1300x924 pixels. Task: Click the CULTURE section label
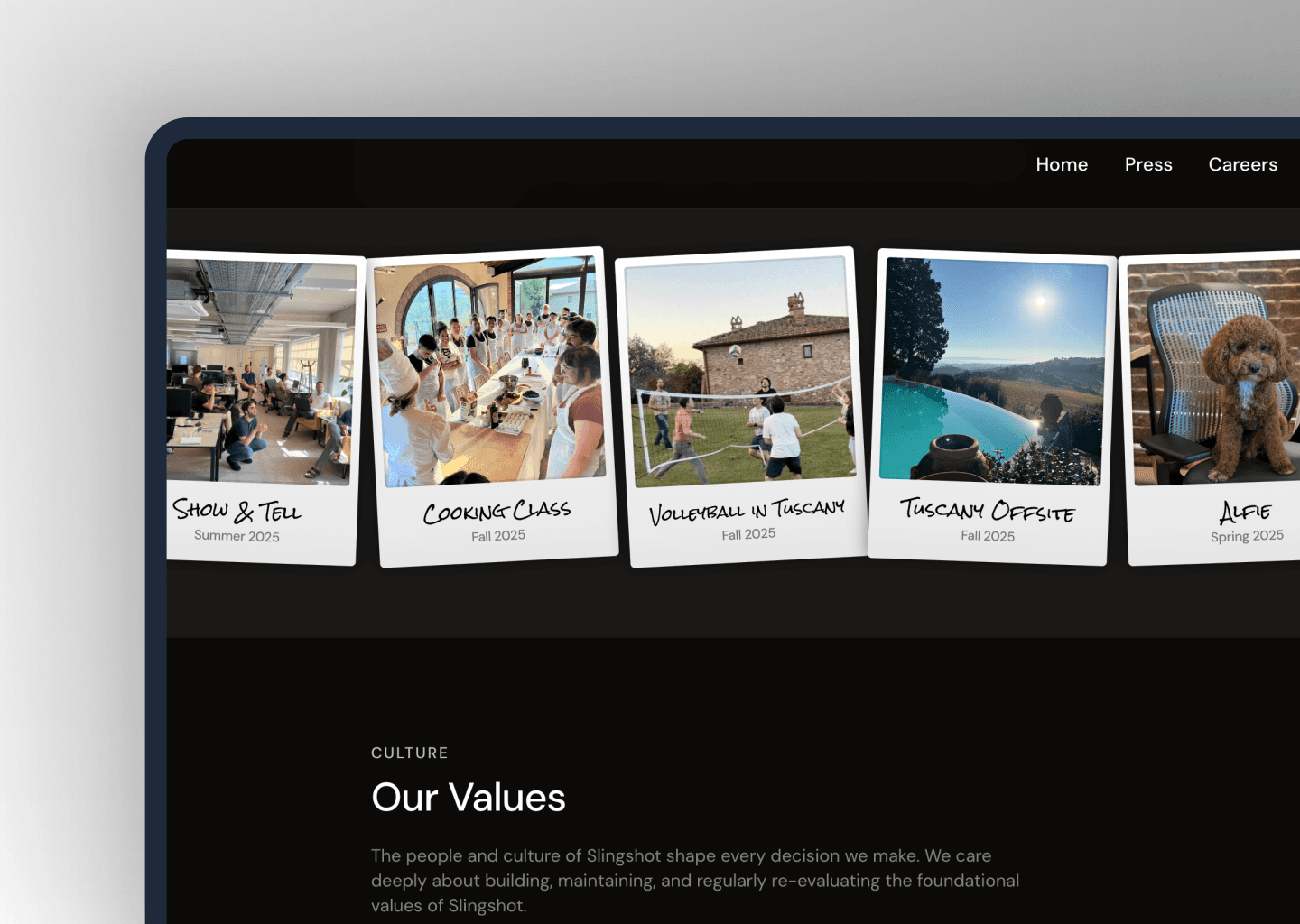click(410, 753)
